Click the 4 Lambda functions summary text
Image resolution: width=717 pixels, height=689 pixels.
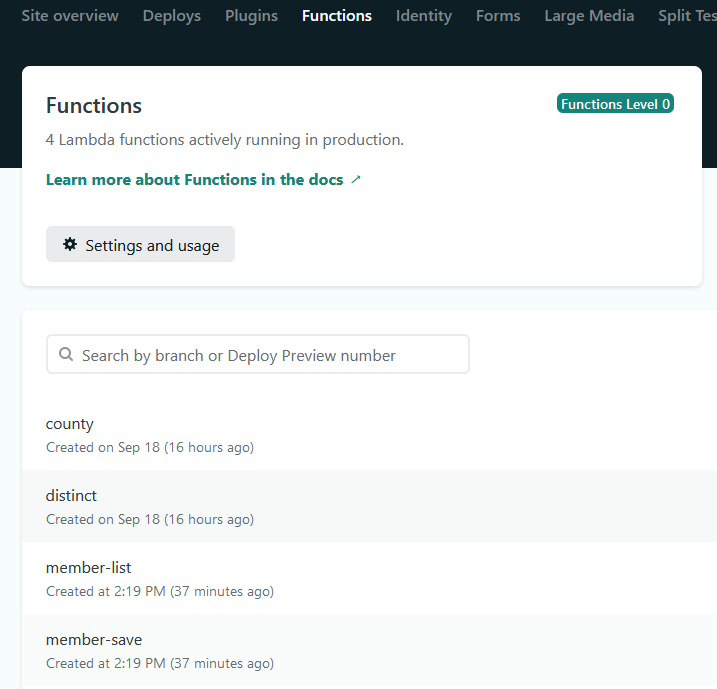tap(225, 140)
